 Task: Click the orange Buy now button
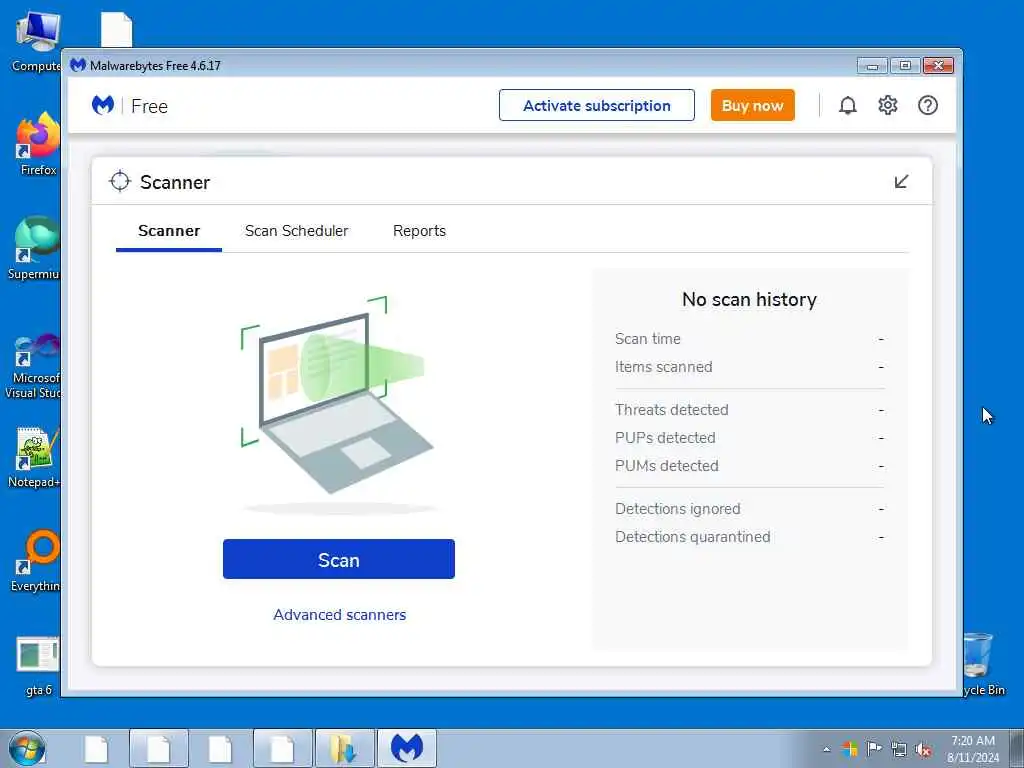click(x=752, y=105)
